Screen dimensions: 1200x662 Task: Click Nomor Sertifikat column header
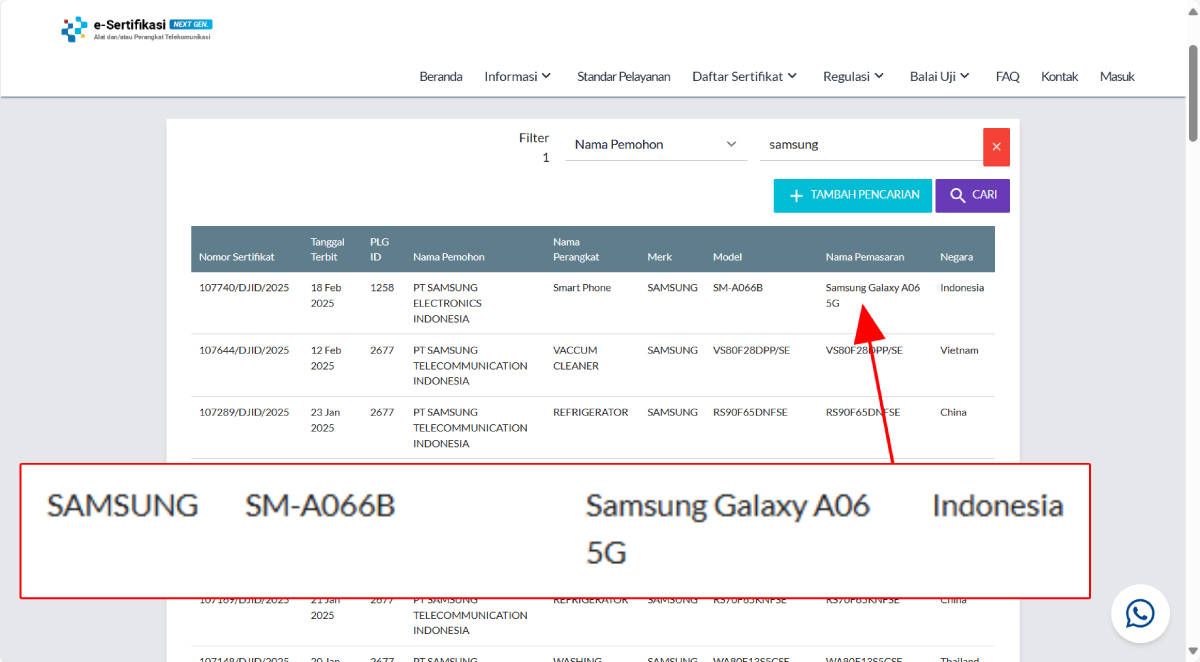pyautogui.click(x=237, y=257)
